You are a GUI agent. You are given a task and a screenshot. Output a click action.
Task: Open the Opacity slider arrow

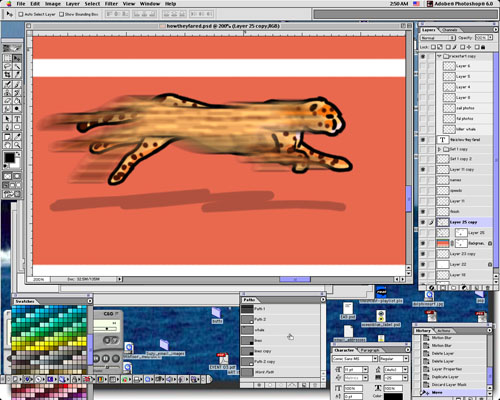(490, 38)
